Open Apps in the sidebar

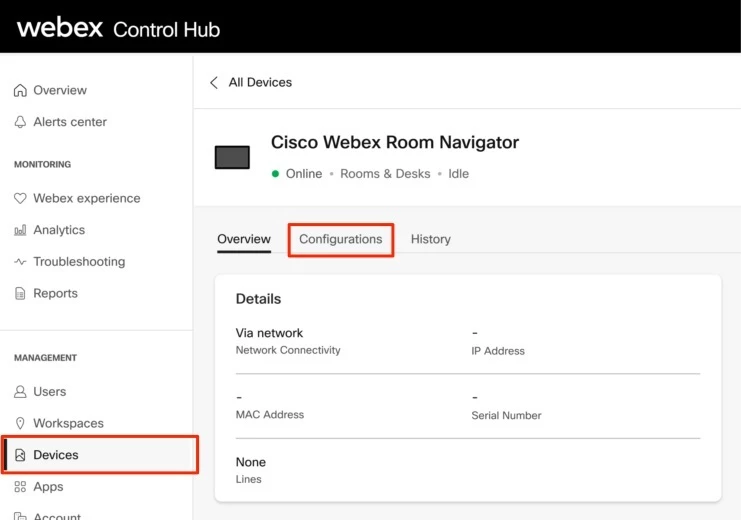(48, 486)
